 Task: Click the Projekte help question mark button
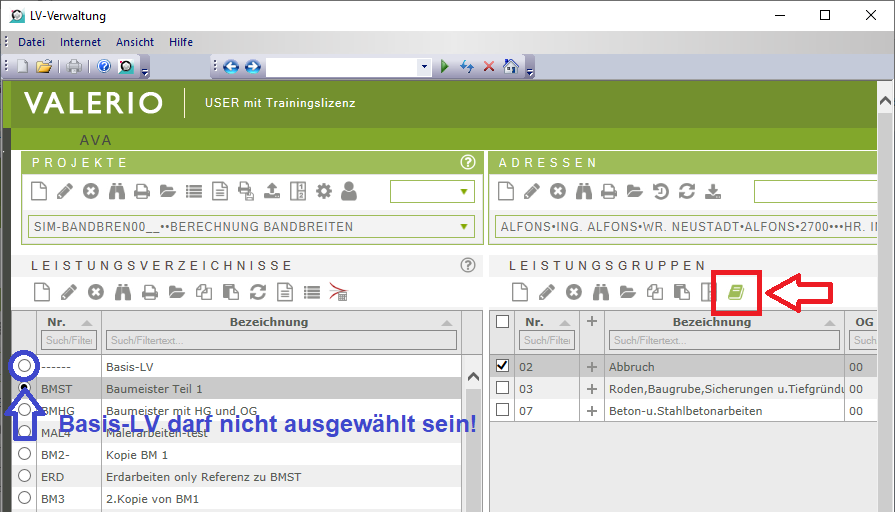pyautogui.click(x=466, y=162)
